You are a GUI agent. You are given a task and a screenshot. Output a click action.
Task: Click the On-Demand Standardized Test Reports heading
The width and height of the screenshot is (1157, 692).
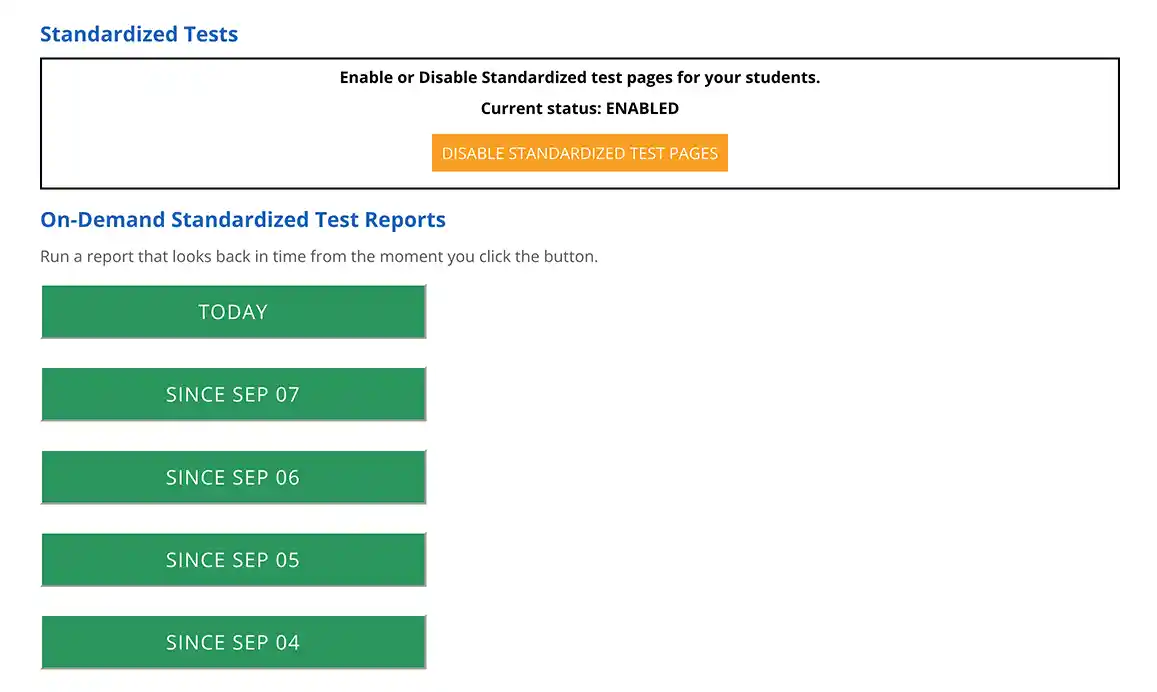[242, 219]
